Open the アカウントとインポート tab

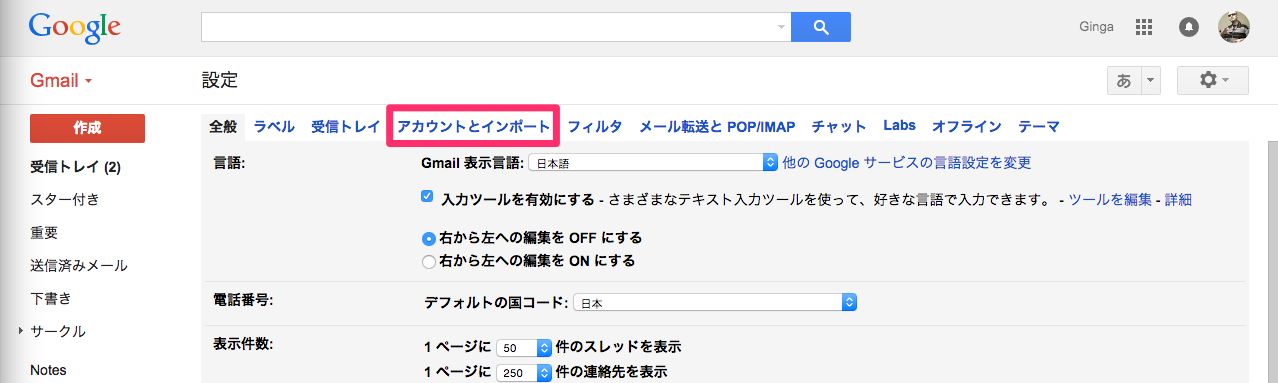click(473, 127)
